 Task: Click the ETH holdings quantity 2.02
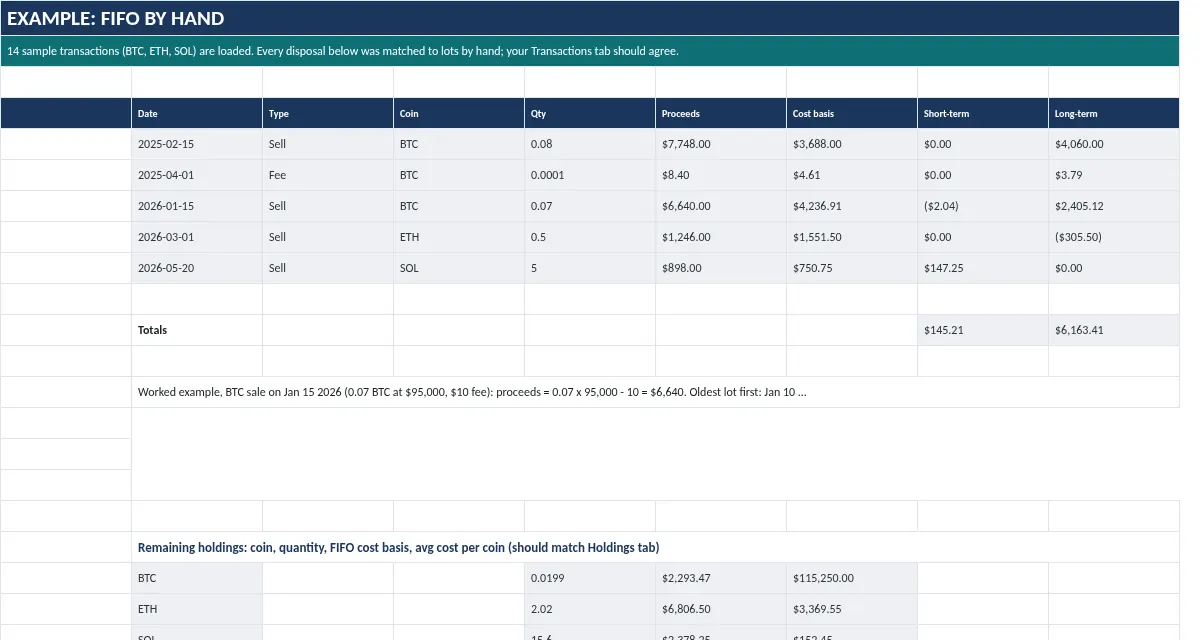click(590, 609)
